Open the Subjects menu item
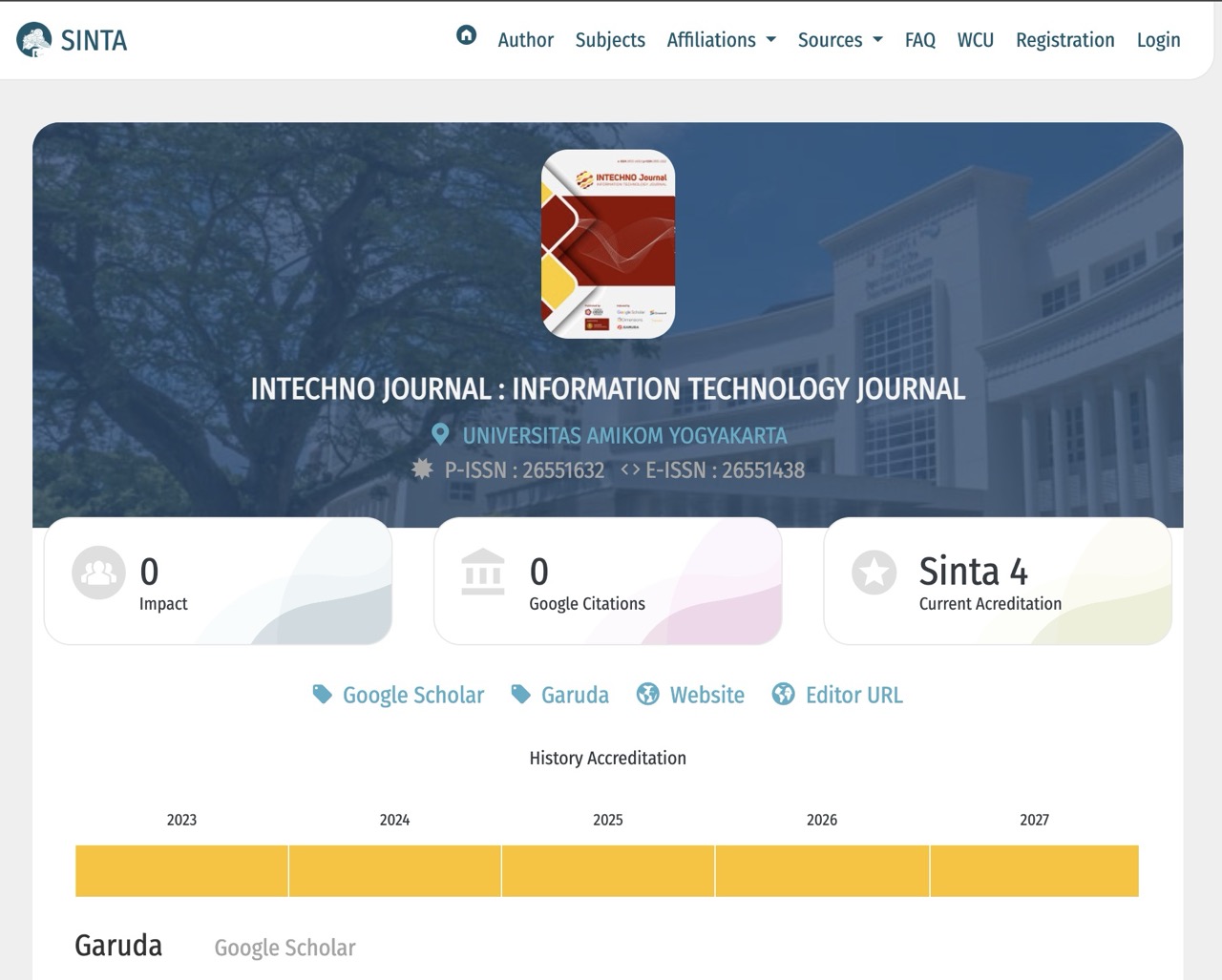1222x980 pixels. [x=610, y=40]
